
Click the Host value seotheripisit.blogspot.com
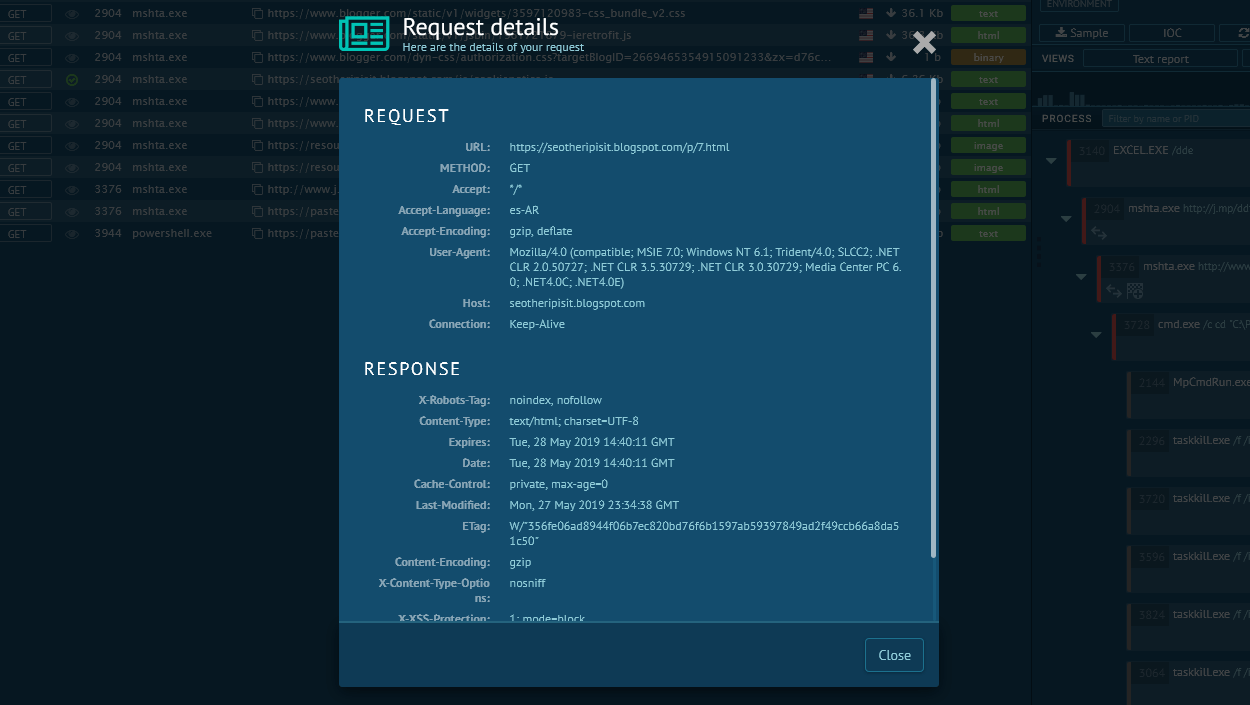(x=577, y=303)
